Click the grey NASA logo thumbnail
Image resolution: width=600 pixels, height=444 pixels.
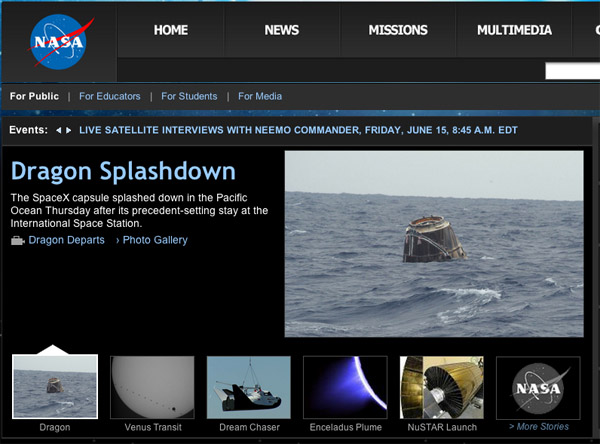tap(538, 388)
